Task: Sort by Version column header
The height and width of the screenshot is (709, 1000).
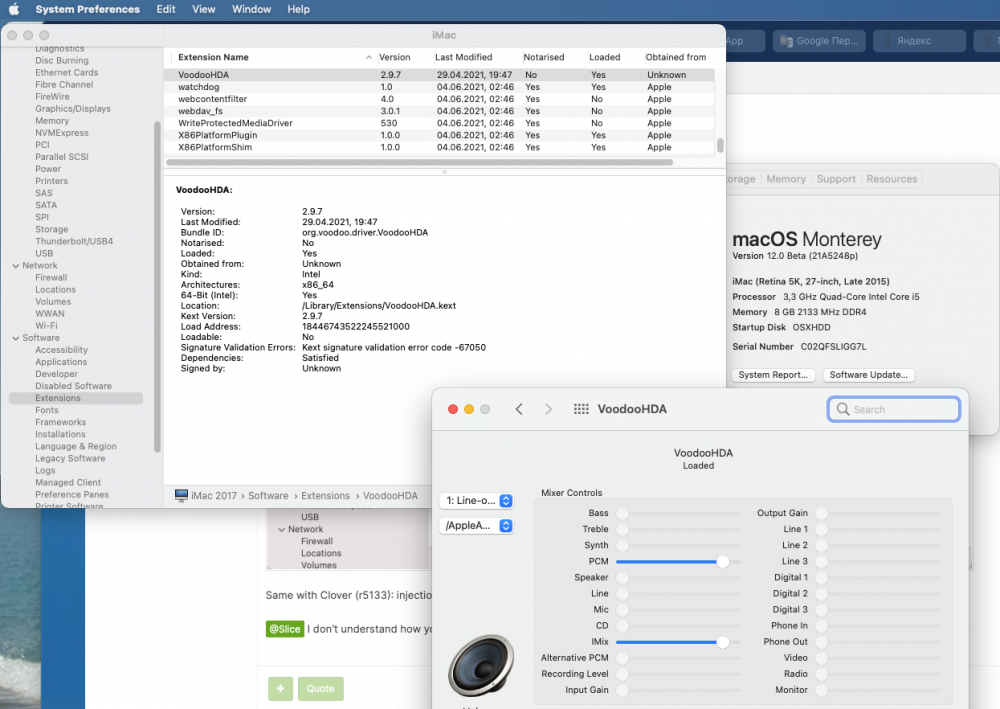Action: [x=395, y=57]
